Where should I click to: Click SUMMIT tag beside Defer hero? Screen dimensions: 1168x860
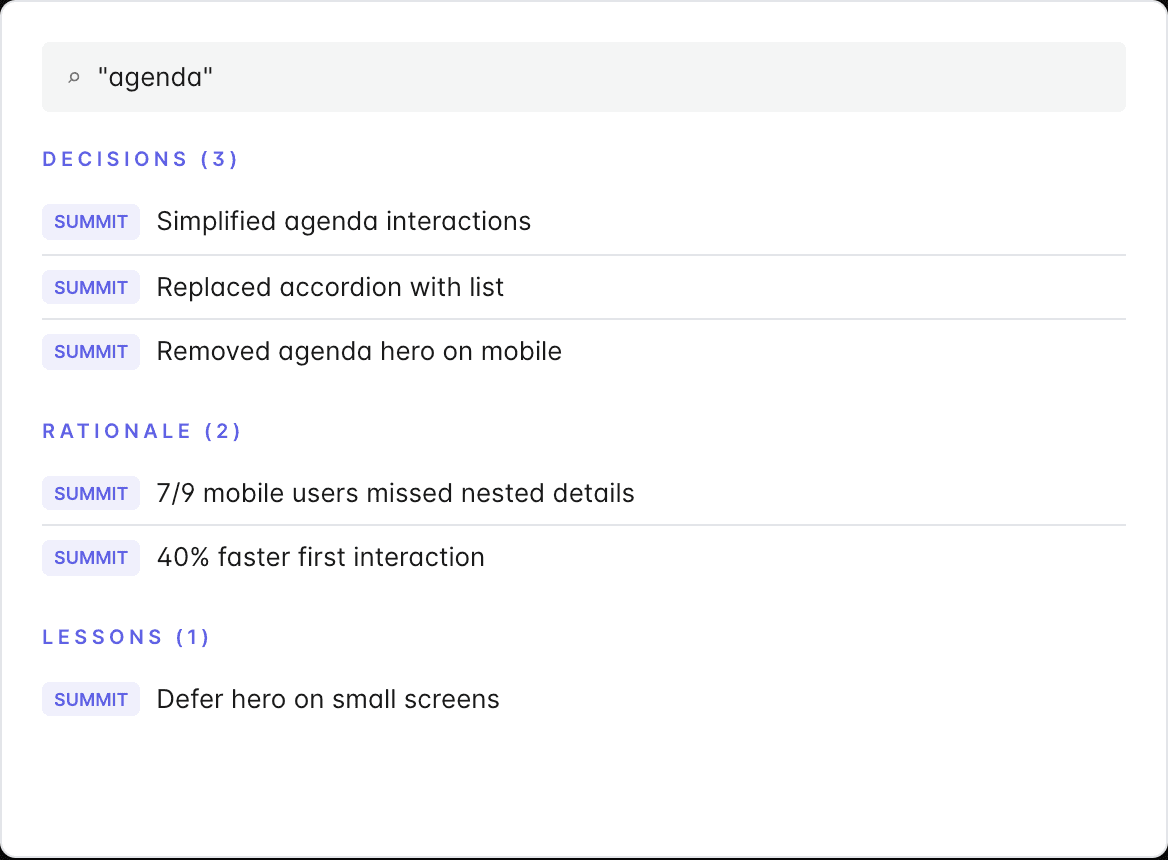[91, 699]
